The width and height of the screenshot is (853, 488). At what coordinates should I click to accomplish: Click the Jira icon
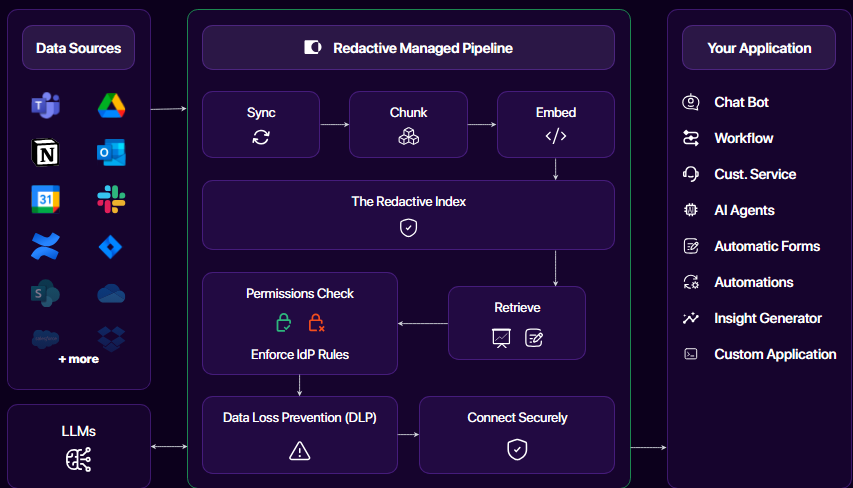111,246
